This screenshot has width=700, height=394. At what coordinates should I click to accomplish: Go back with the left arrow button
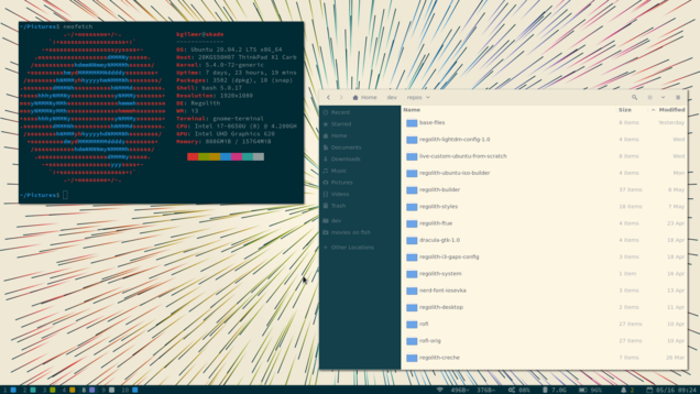click(x=328, y=97)
